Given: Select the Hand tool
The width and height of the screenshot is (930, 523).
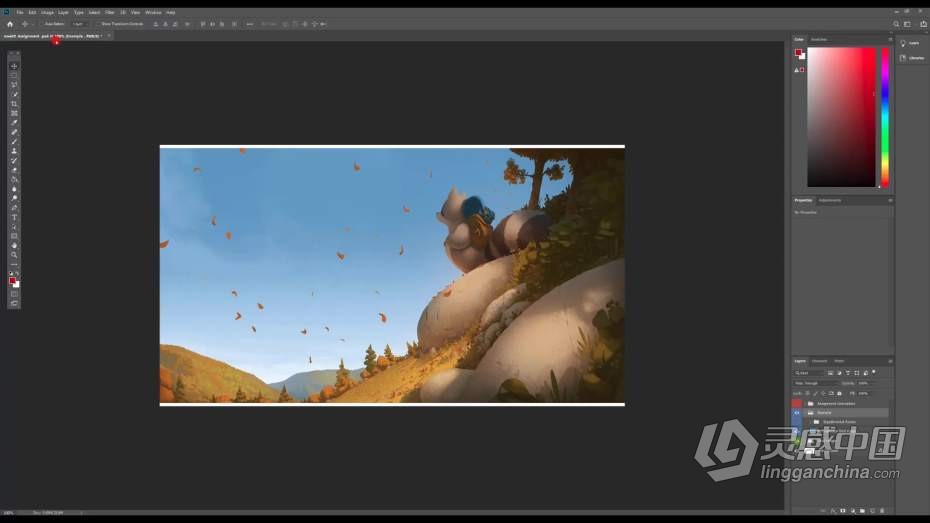Looking at the screenshot, I should (14, 245).
